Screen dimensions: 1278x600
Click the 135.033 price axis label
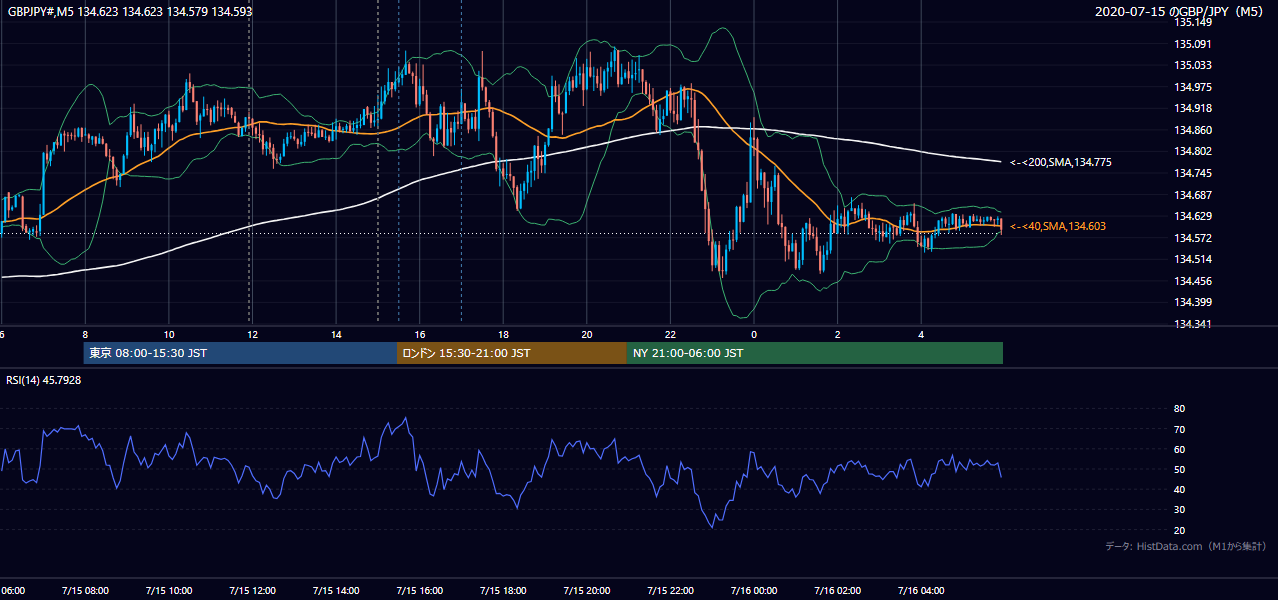(x=1193, y=66)
